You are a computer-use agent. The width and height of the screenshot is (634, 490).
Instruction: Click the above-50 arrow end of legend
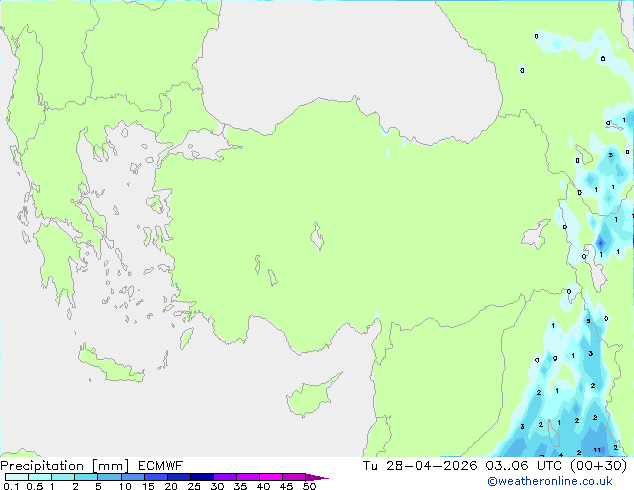coord(317,477)
